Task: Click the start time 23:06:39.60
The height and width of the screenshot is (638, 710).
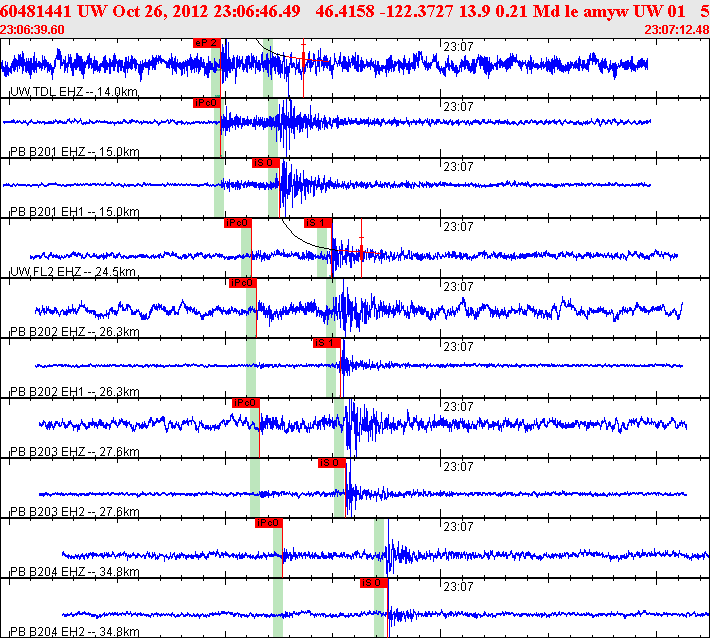Action: [x=32, y=30]
